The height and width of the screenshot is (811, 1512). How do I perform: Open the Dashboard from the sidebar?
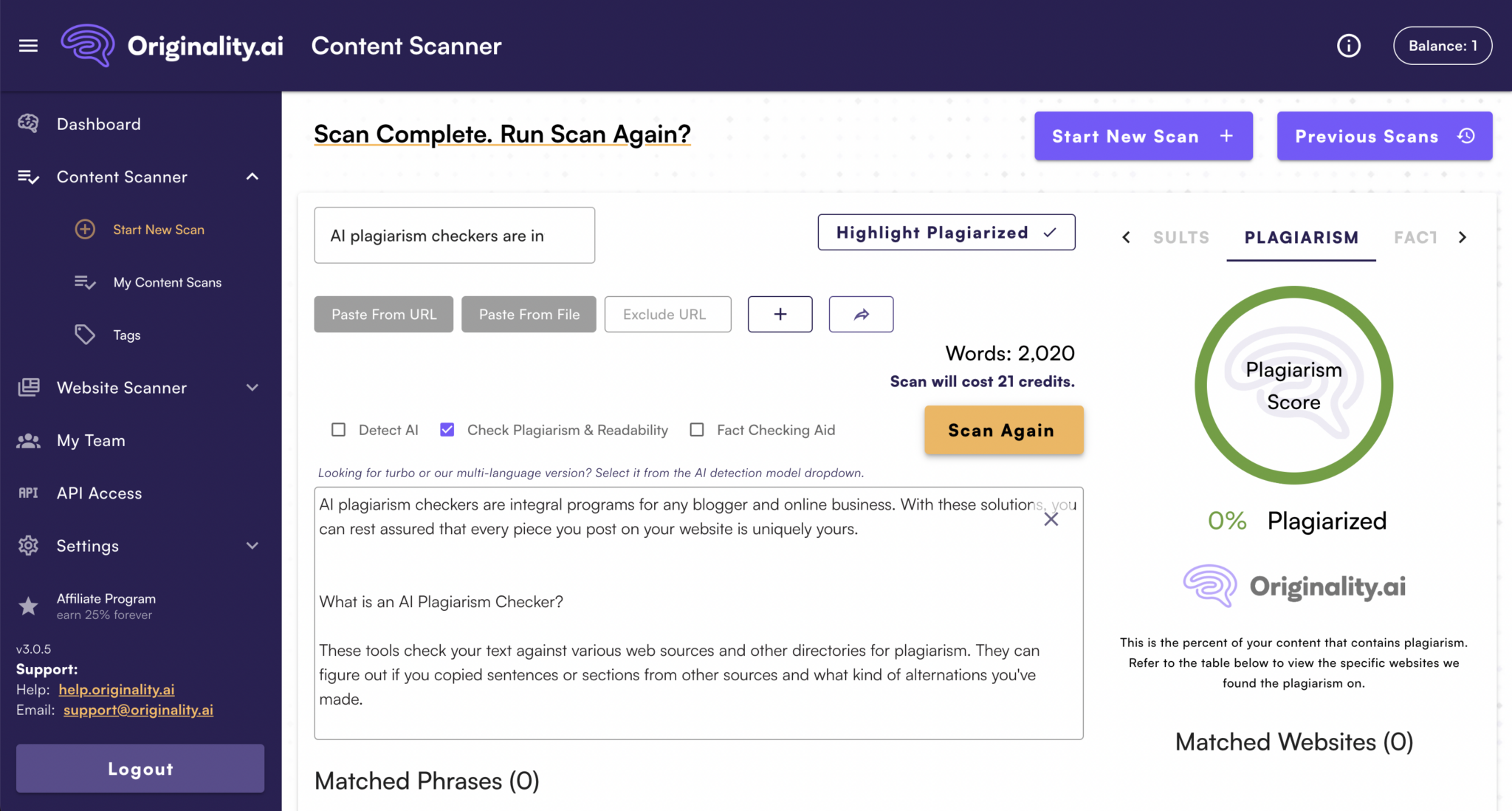click(x=98, y=123)
